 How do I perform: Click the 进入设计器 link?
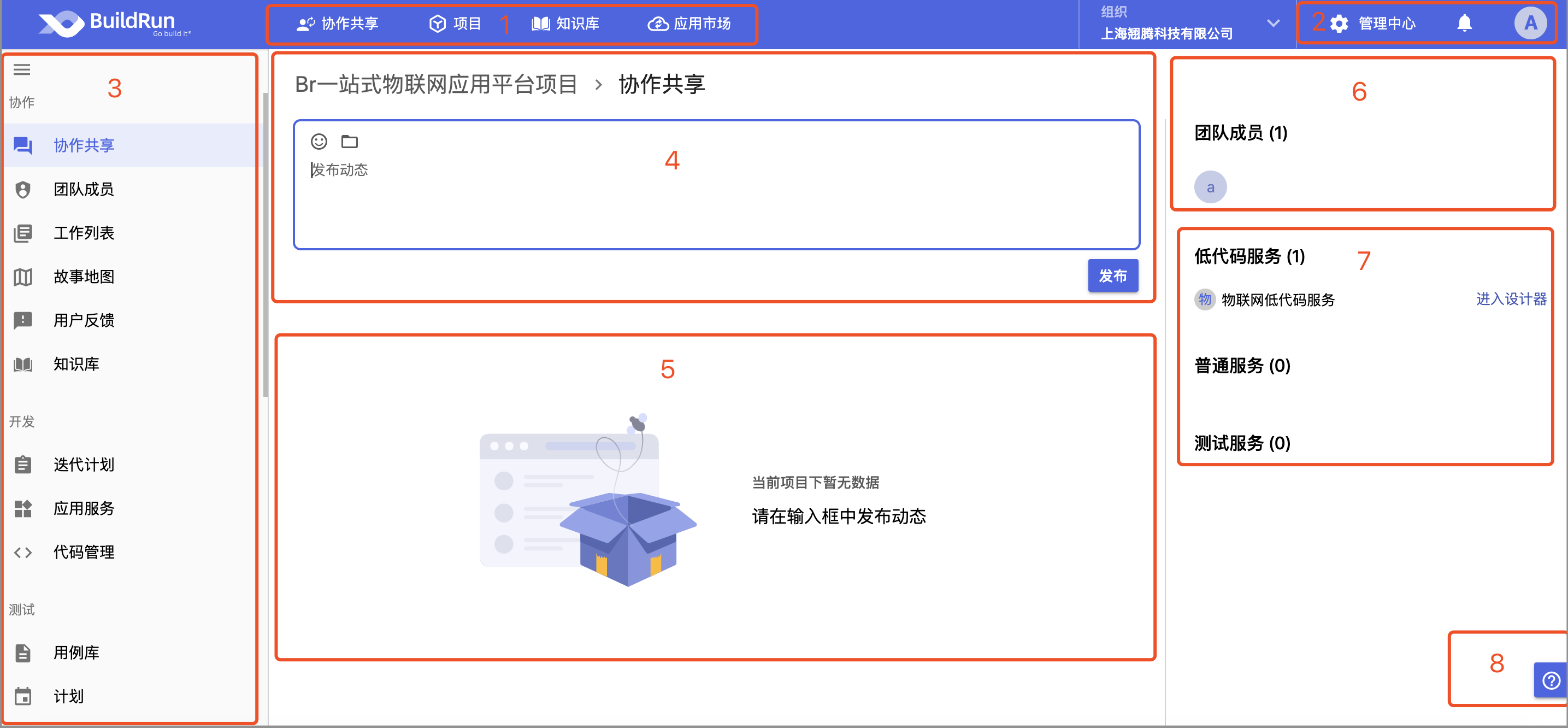pos(1510,299)
